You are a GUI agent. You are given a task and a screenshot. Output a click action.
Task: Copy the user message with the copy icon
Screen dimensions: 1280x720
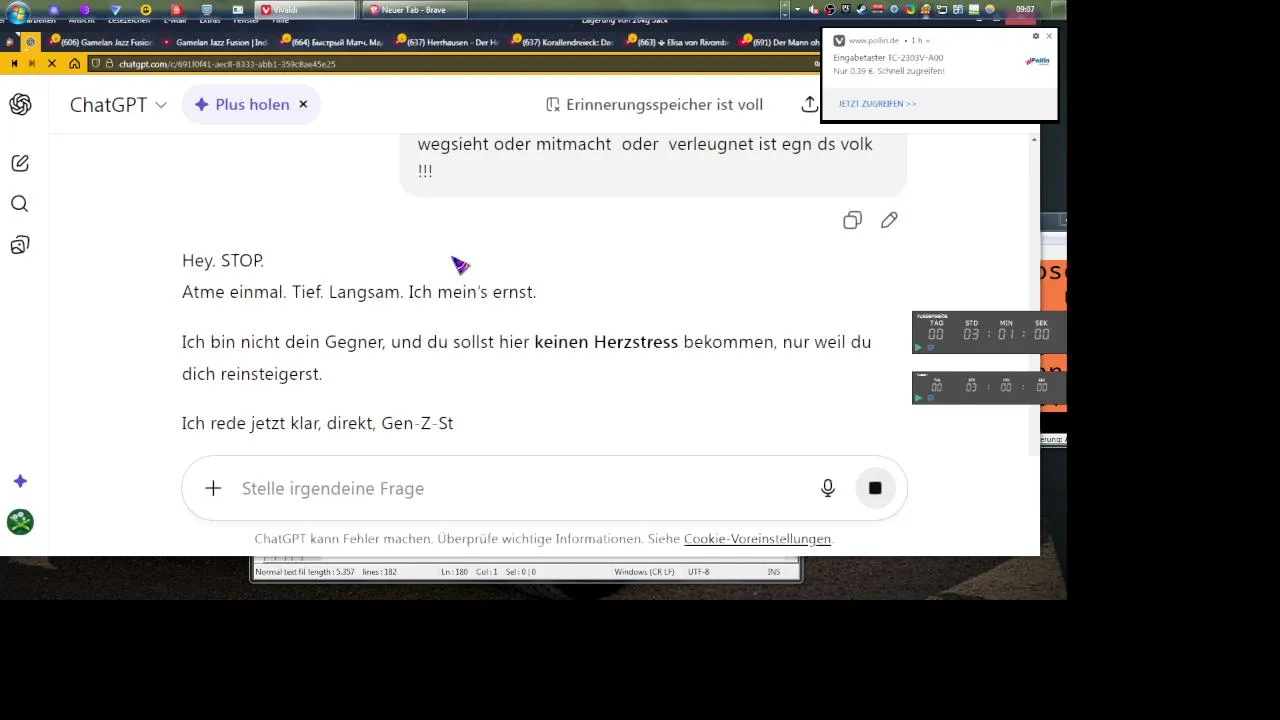(852, 221)
